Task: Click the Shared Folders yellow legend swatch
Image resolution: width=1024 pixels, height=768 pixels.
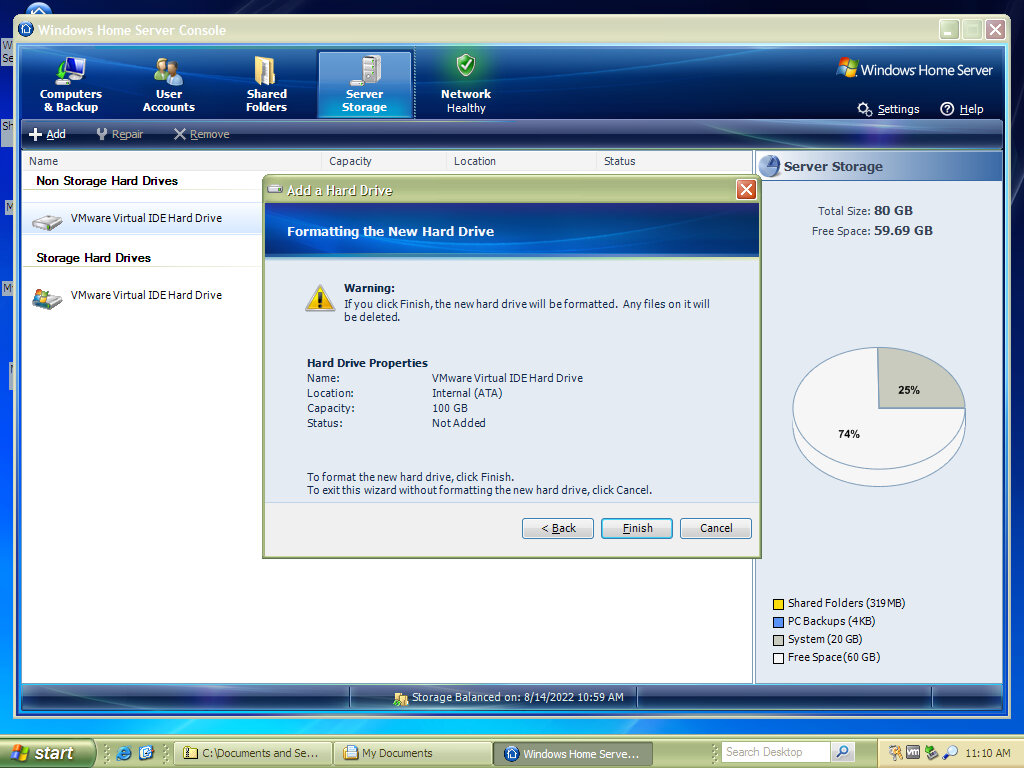Action: coord(778,604)
